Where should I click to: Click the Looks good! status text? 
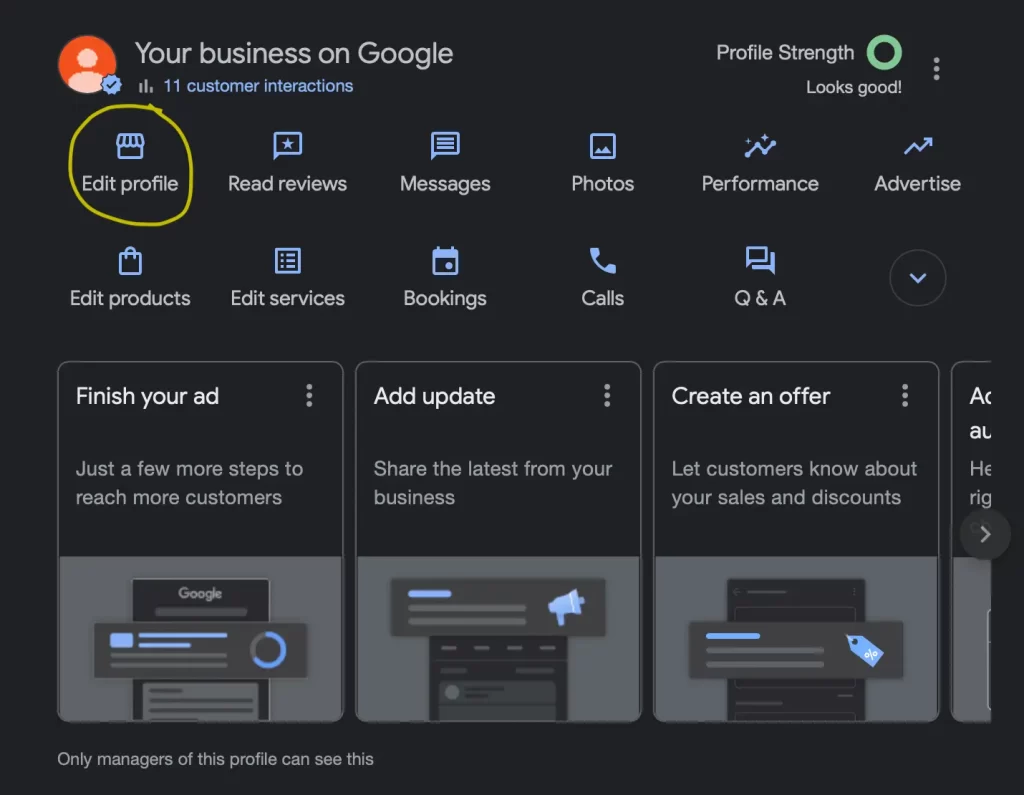point(854,87)
